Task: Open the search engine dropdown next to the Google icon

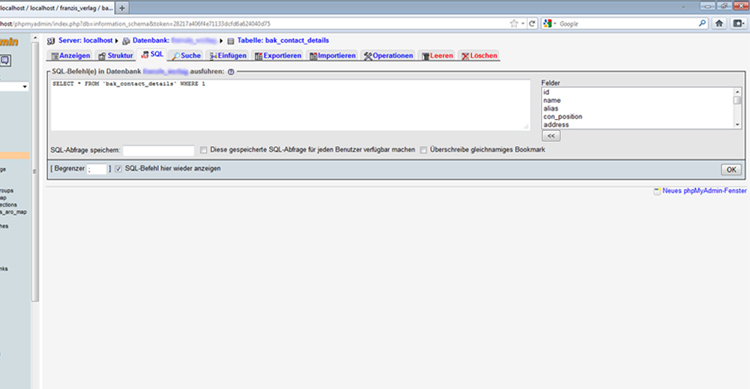Action: point(555,23)
